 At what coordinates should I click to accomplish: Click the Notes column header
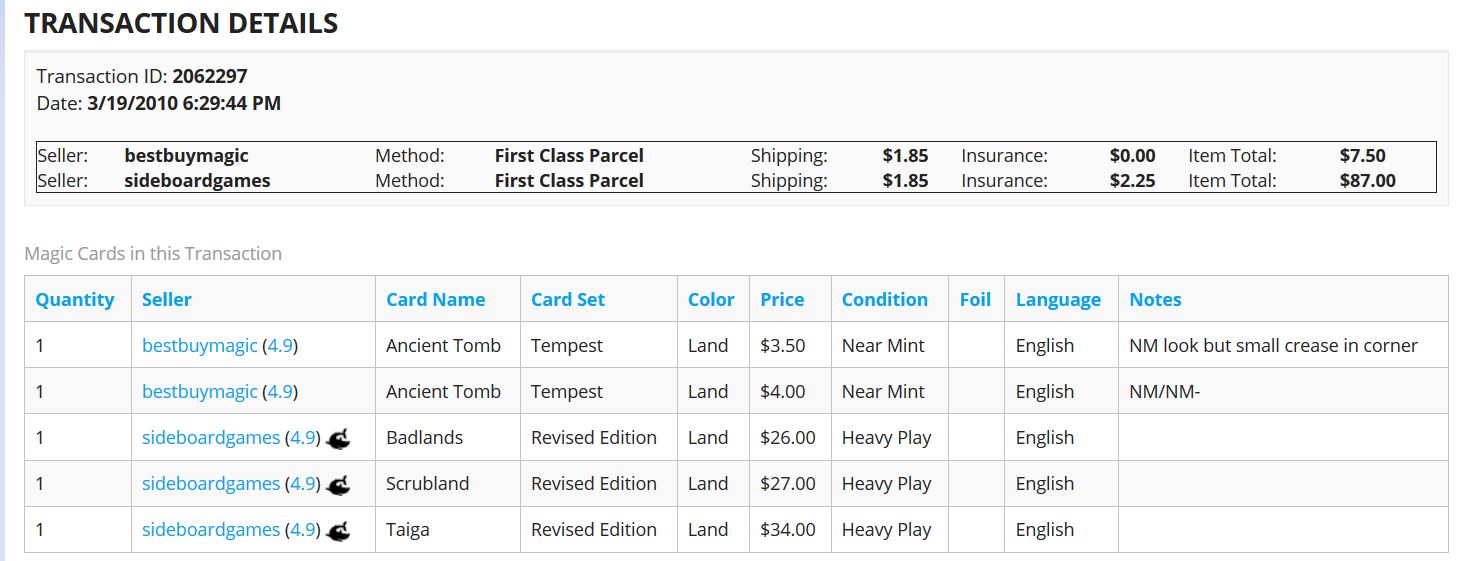(1155, 299)
